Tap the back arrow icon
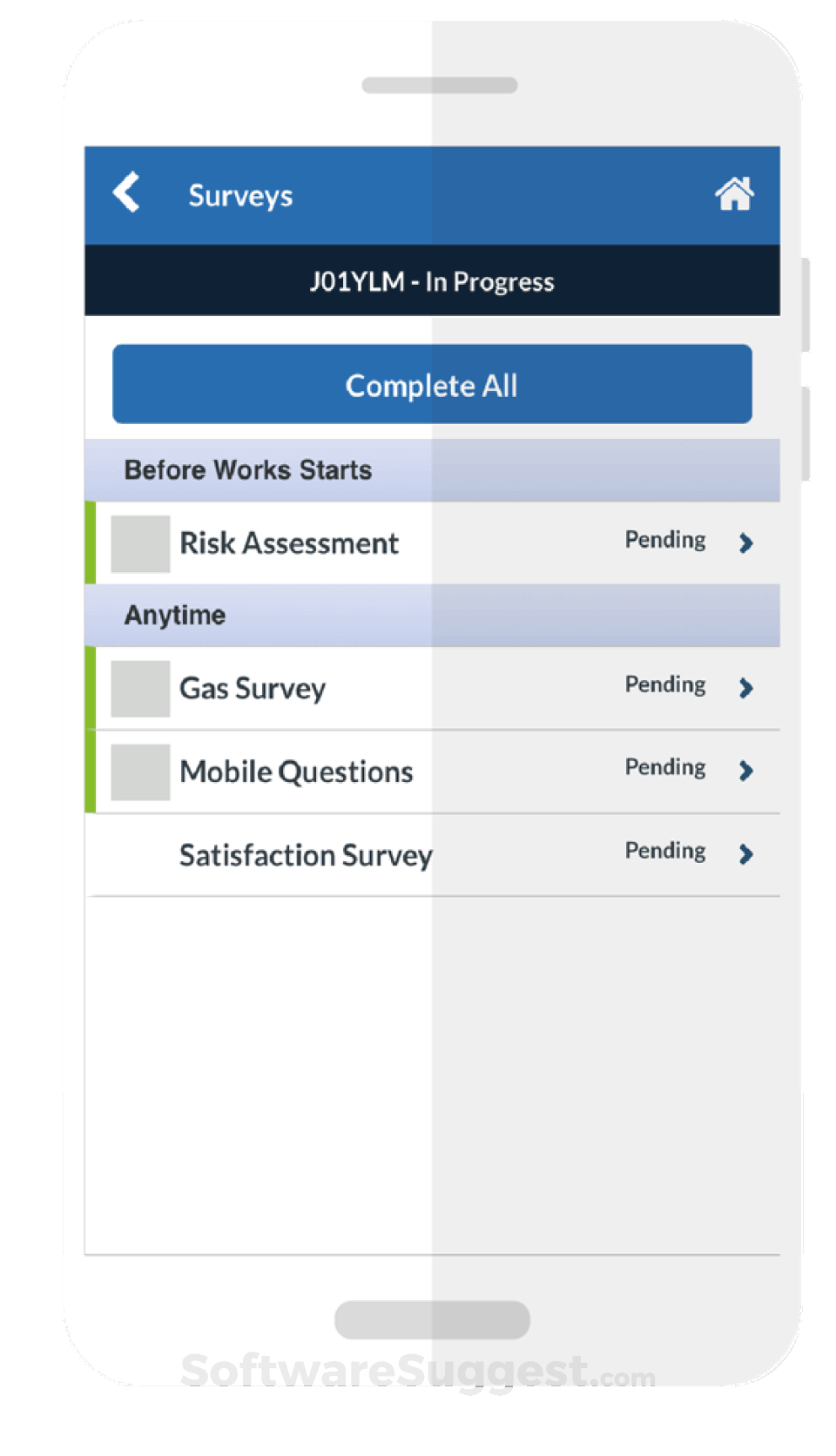This screenshot has width=836, height=1456. pyautogui.click(x=127, y=192)
